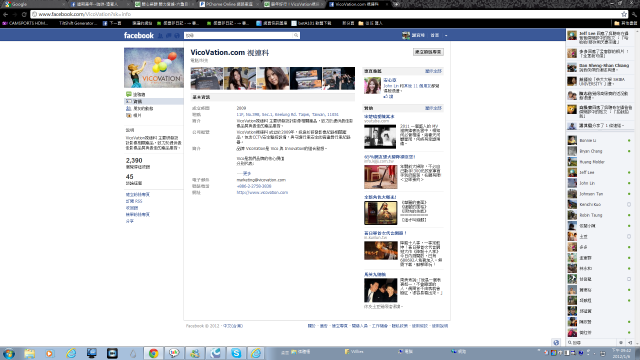Open account dropdown arrow in Facebook header
The image size is (640, 360).
(446, 36)
